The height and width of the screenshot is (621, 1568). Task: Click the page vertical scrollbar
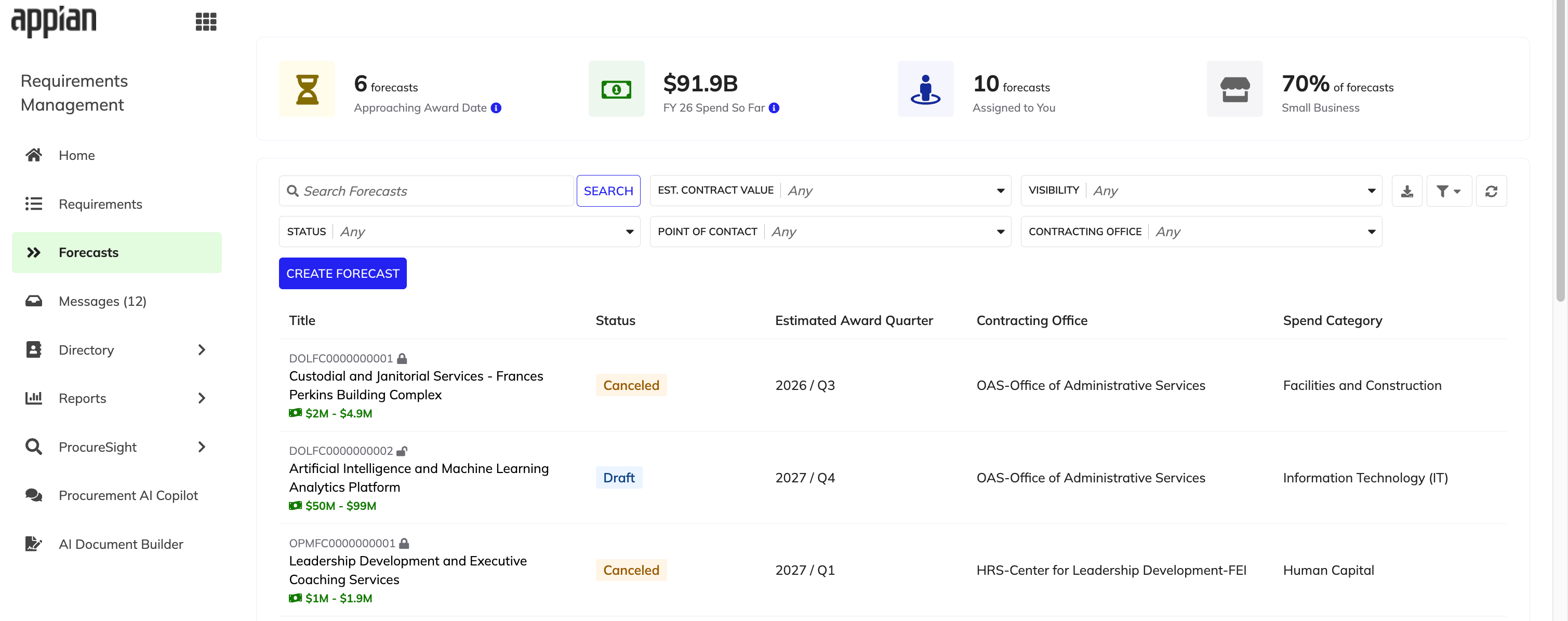[1560, 152]
